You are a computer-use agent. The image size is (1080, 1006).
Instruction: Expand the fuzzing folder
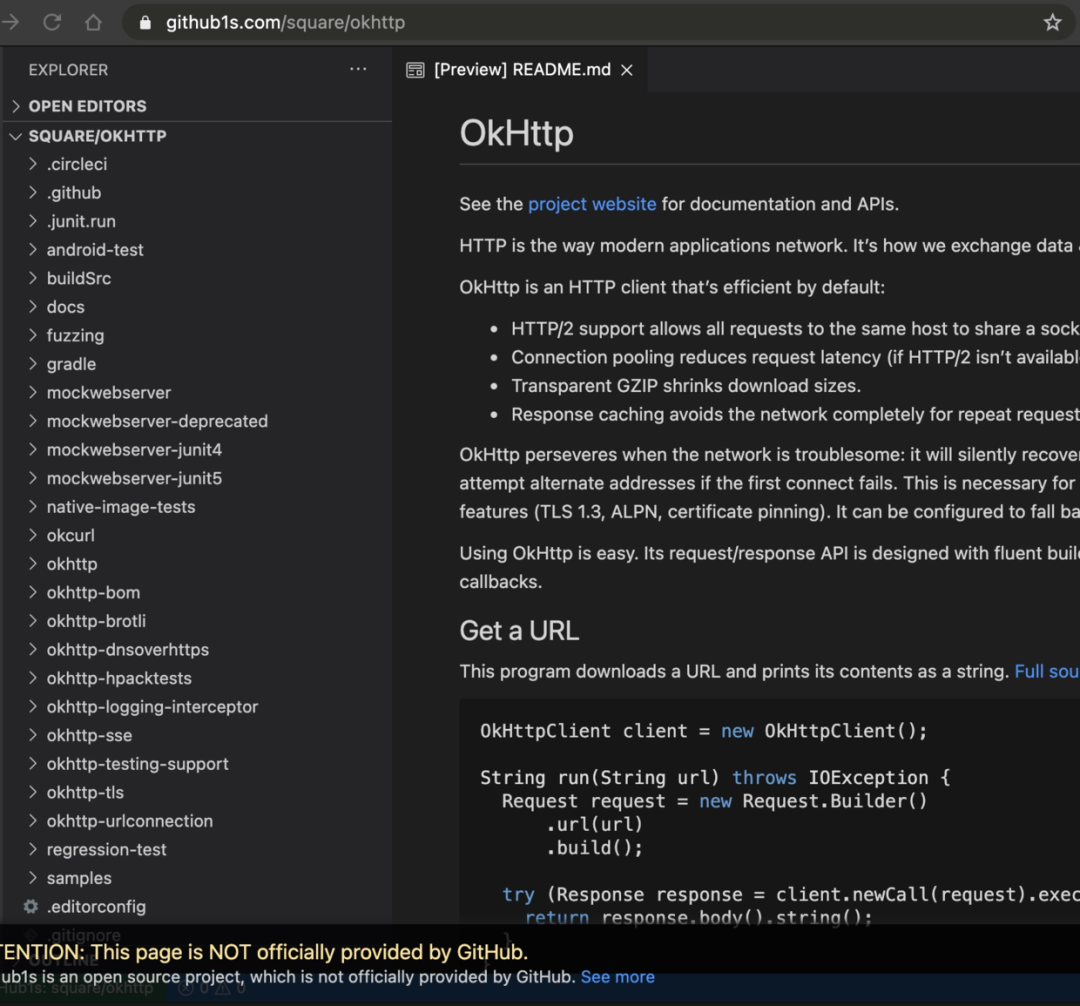point(196,336)
